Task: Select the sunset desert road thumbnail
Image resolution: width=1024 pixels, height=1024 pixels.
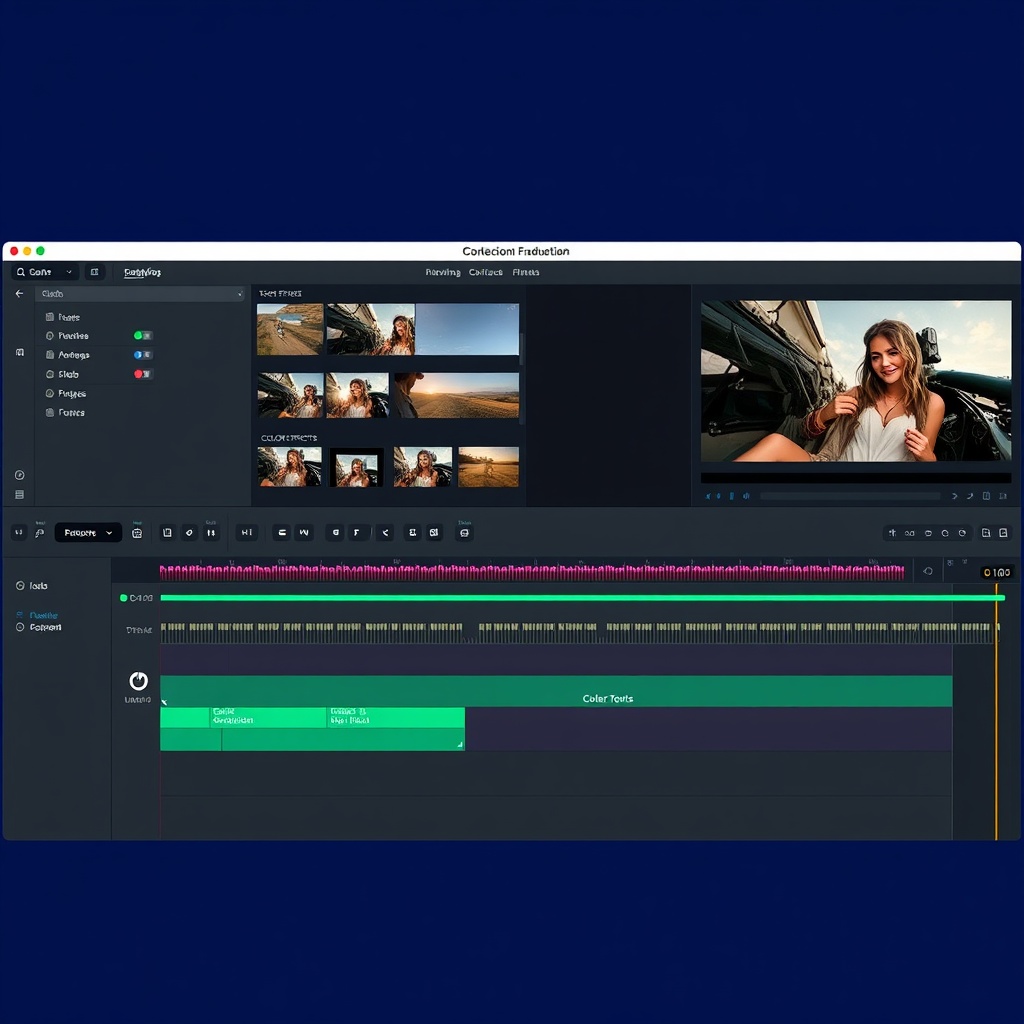Action: point(456,395)
